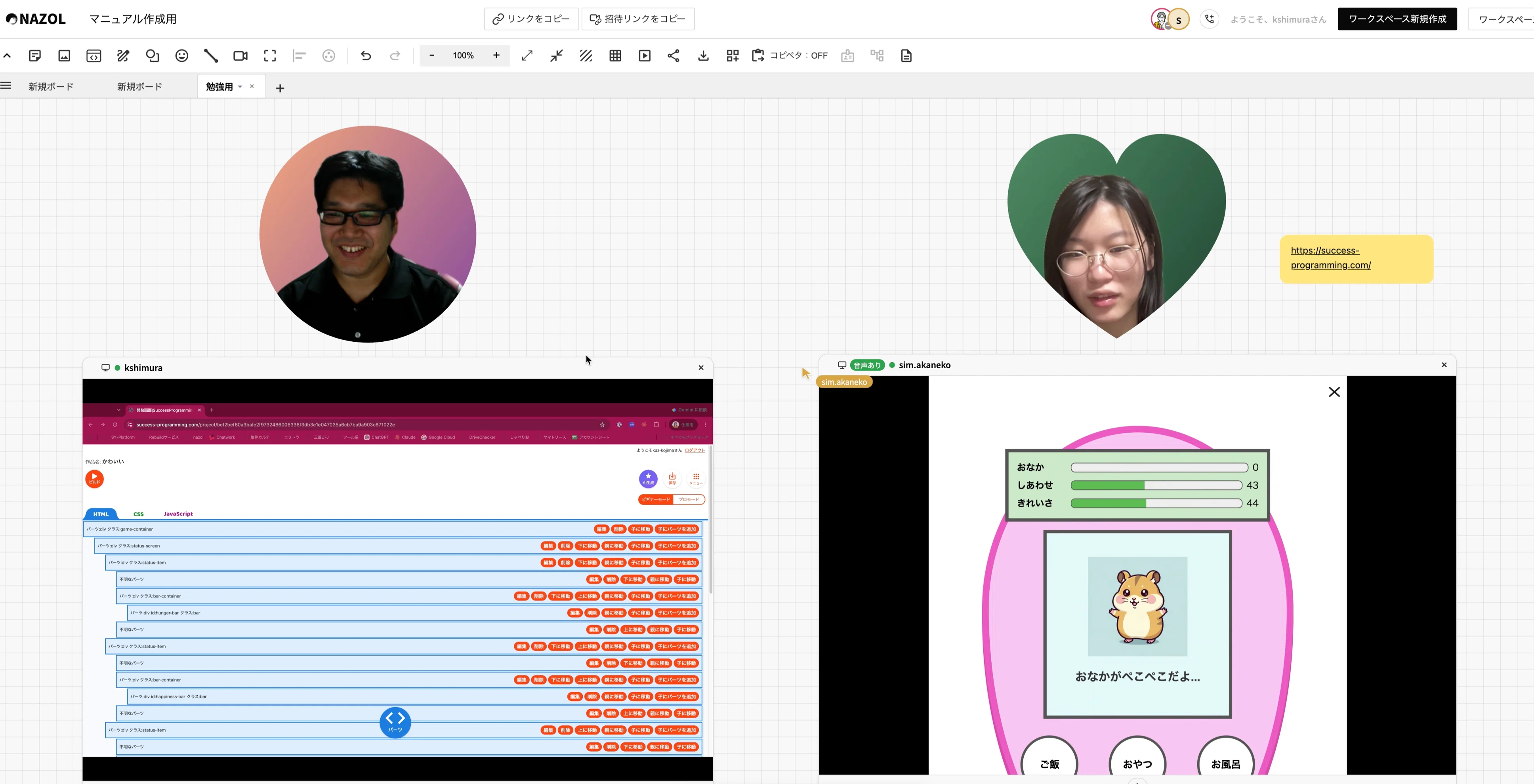
Task: Toggle the コピペタ OFF switch
Action: [x=790, y=55]
